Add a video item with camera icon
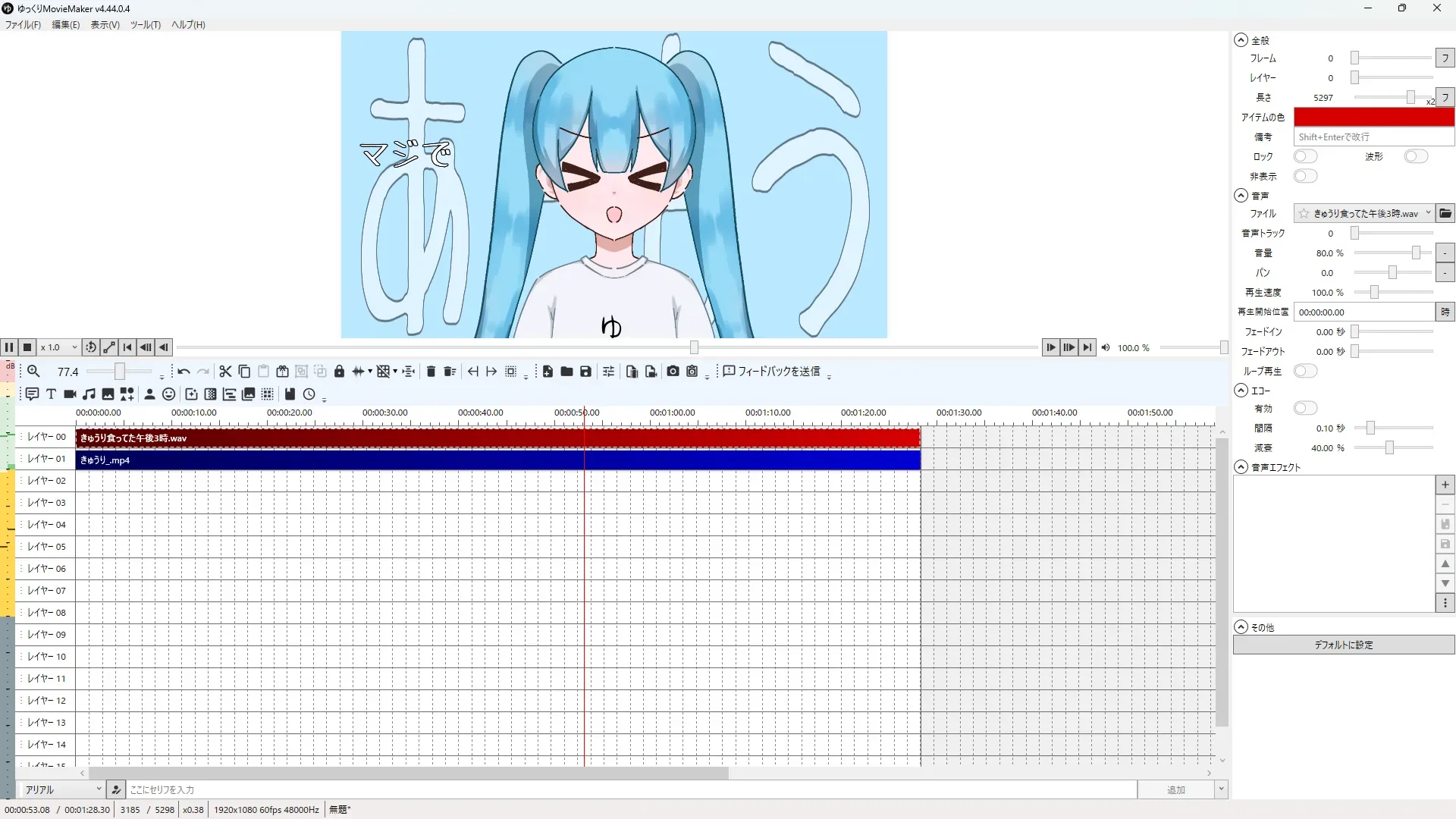 pos(70,394)
